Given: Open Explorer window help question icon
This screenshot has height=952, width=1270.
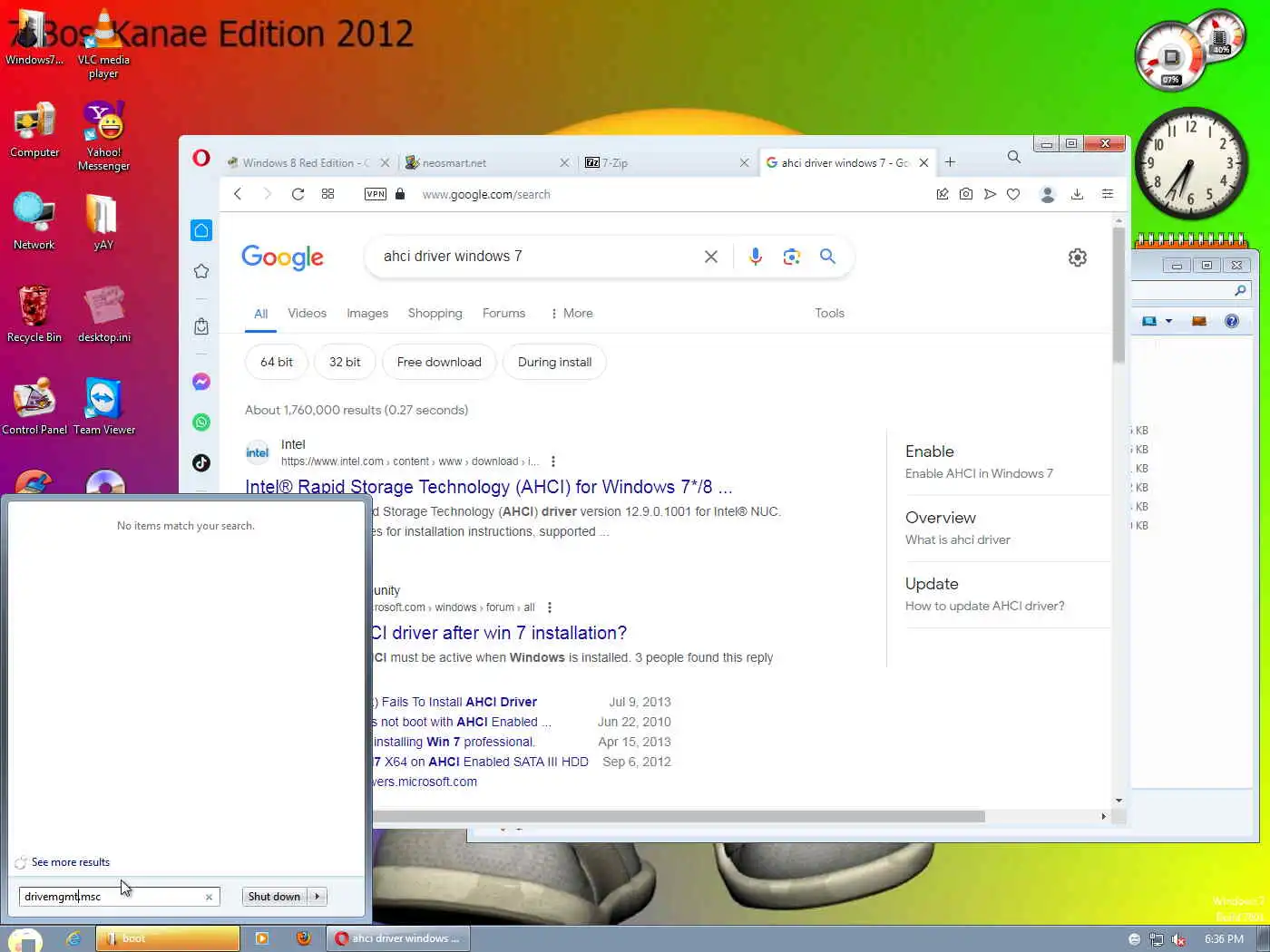Looking at the screenshot, I should [x=1232, y=321].
